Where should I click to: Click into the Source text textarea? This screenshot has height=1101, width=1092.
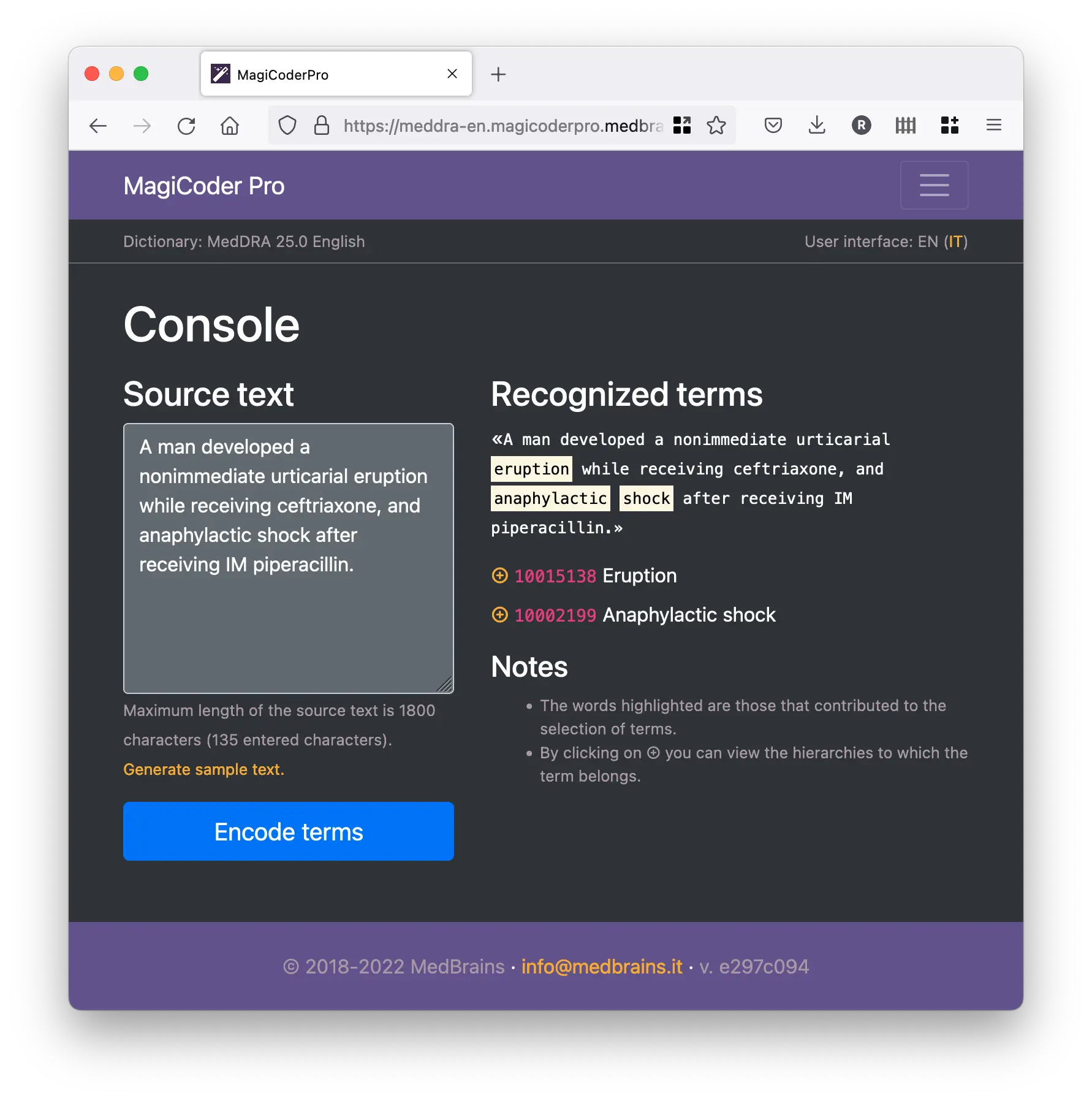click(x=289, y=558)
